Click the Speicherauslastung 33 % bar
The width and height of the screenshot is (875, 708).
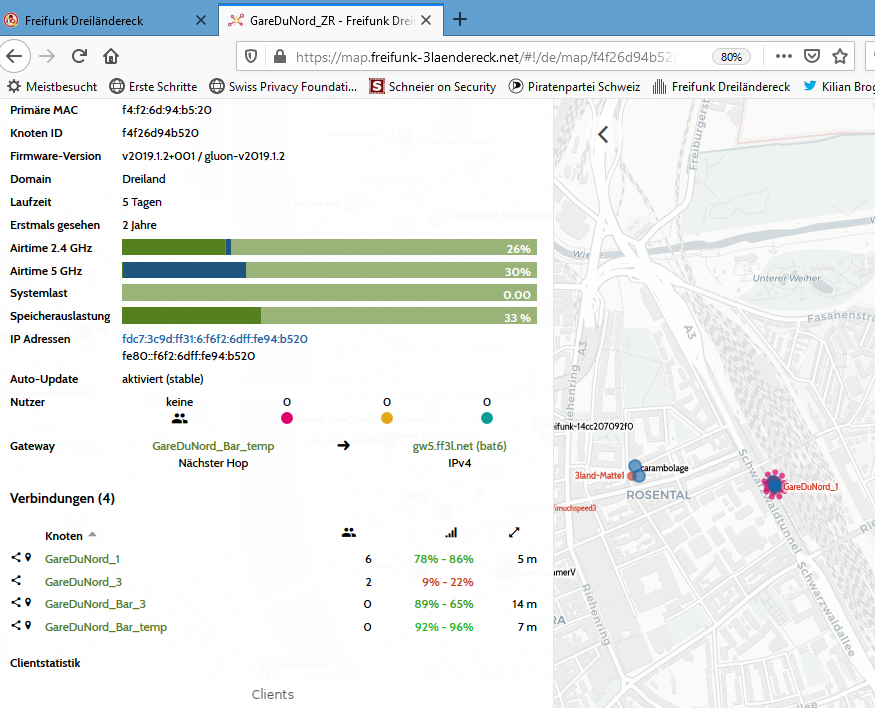329,315
